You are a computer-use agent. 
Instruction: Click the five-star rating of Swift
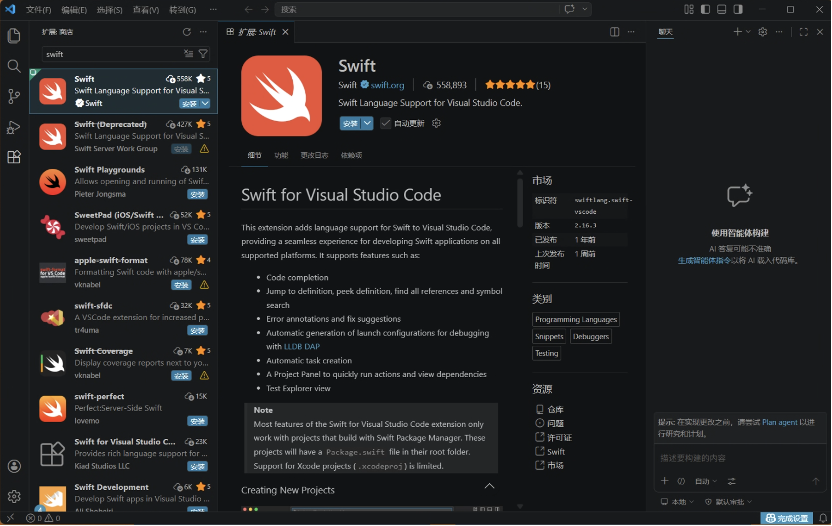[x=510, y=84]
